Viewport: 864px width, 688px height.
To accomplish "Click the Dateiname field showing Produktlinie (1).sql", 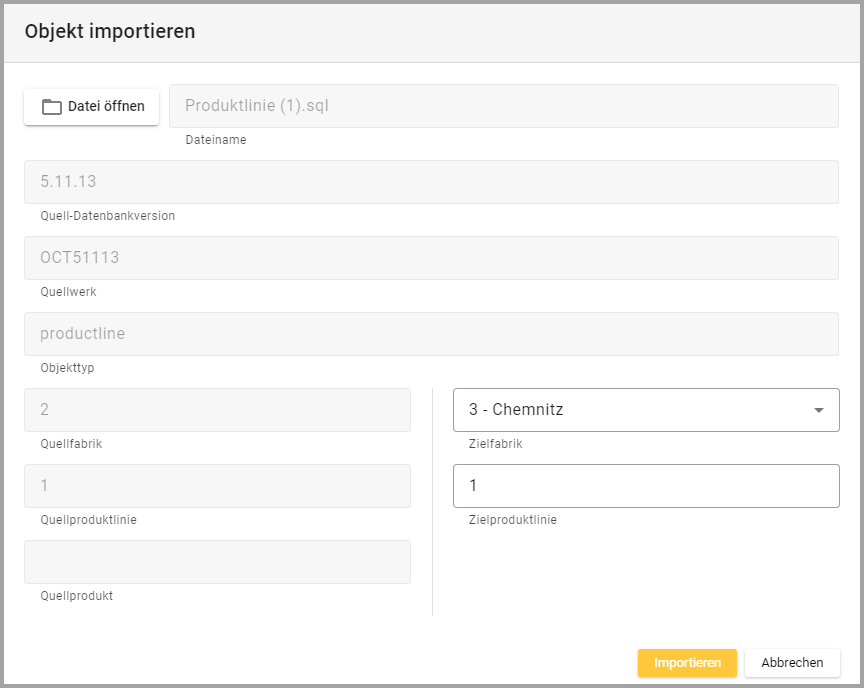I will pos(503,106).
